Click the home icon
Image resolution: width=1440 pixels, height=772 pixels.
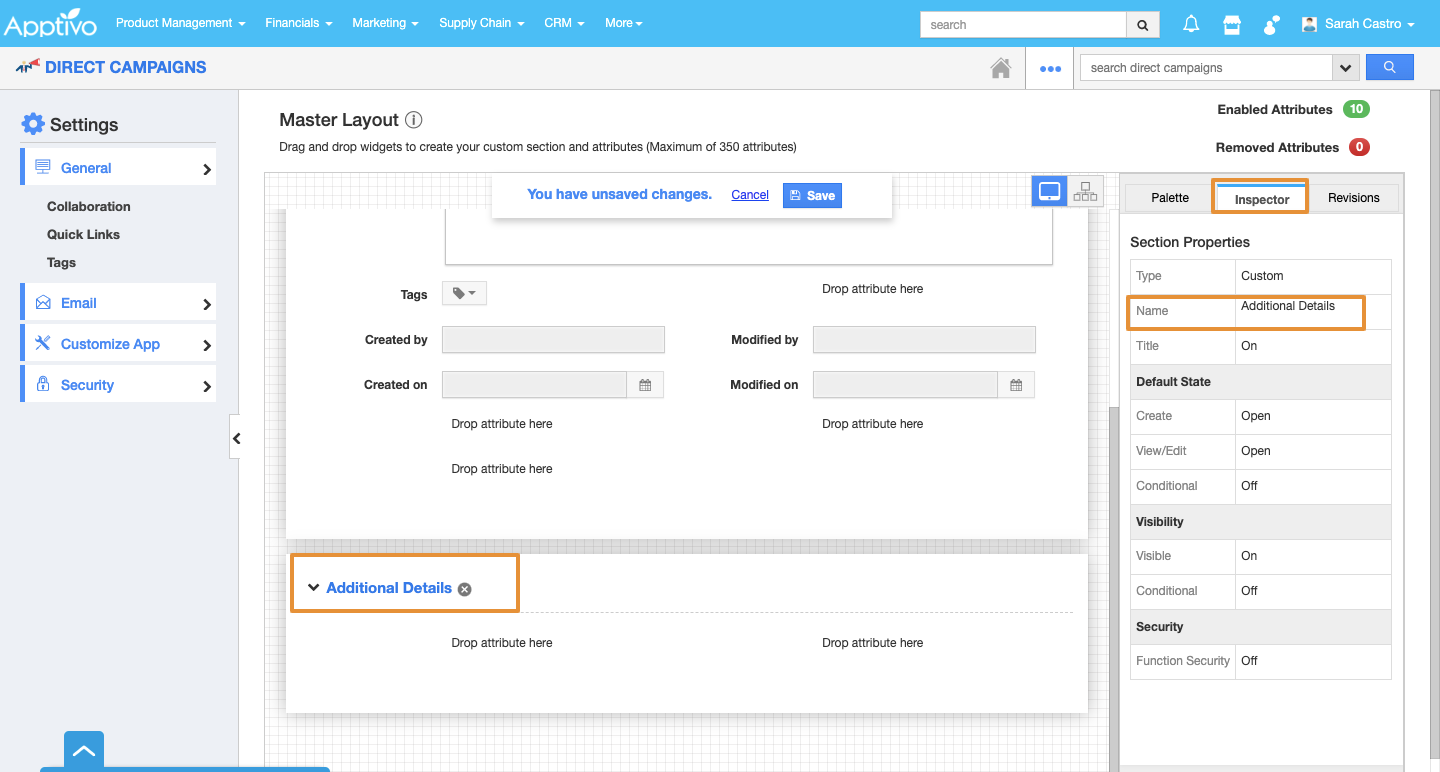click(x=1000, y=68)
